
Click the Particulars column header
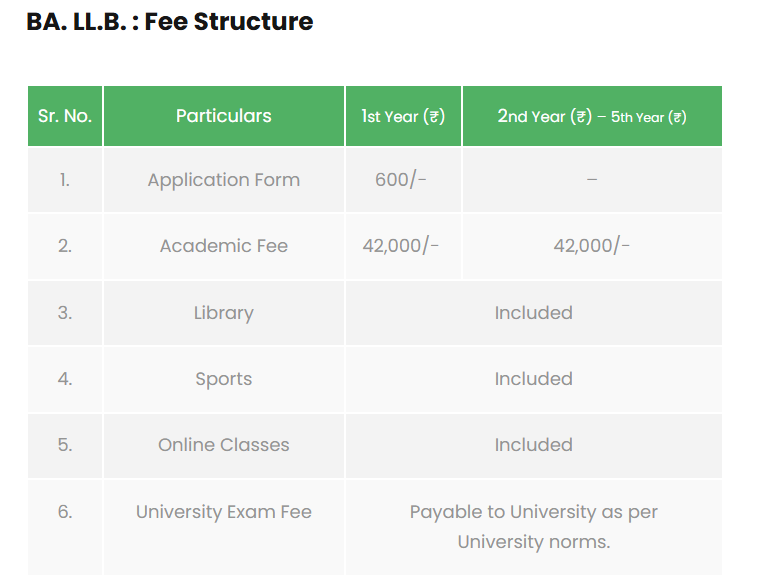tap(224, 116)
